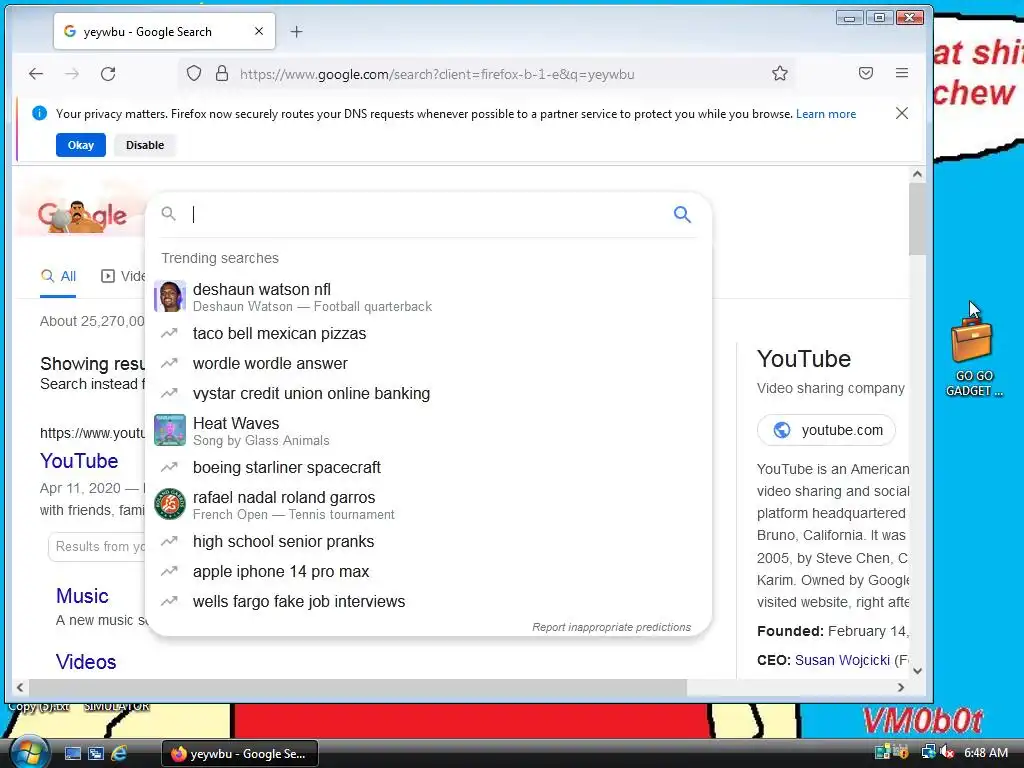1024x768 pixels.
Task: Click the blue search magnifier button
Action: point(682,214)
